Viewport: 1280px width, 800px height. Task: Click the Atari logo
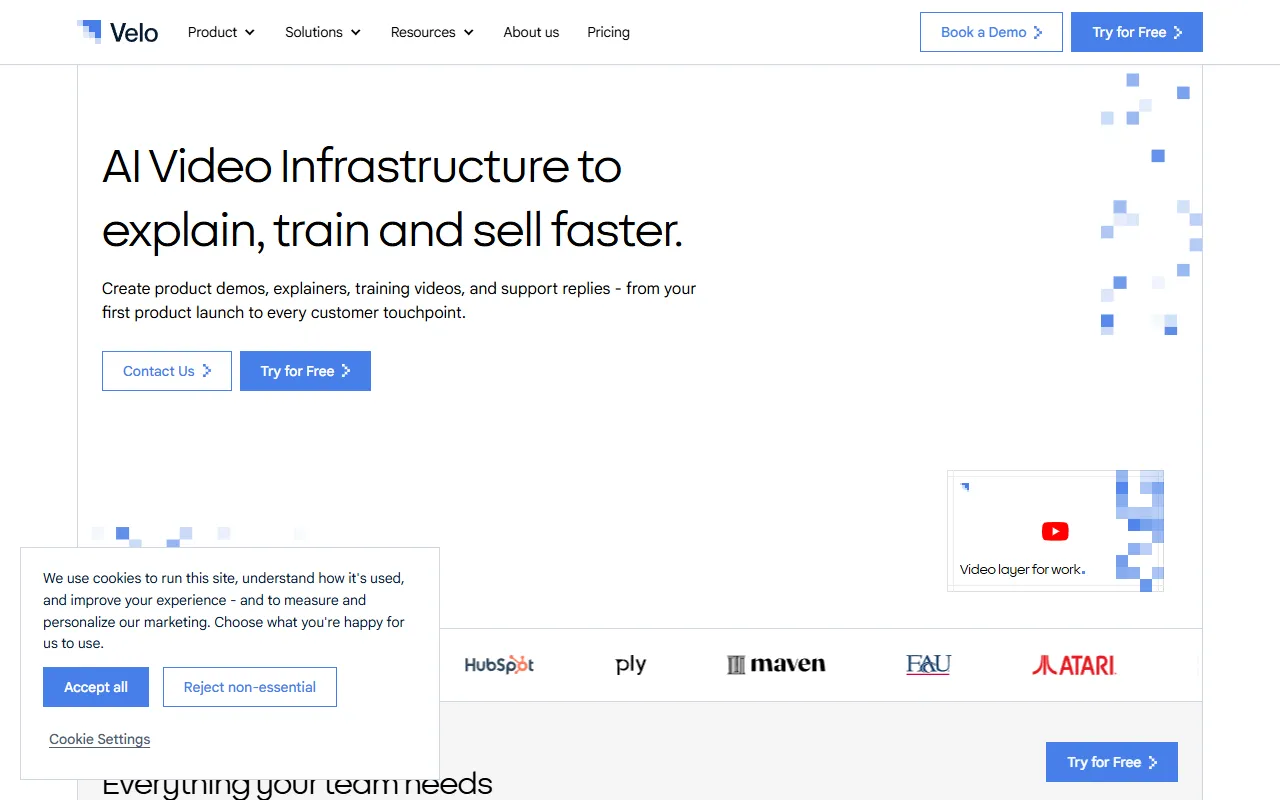(x=1074, y=664)
